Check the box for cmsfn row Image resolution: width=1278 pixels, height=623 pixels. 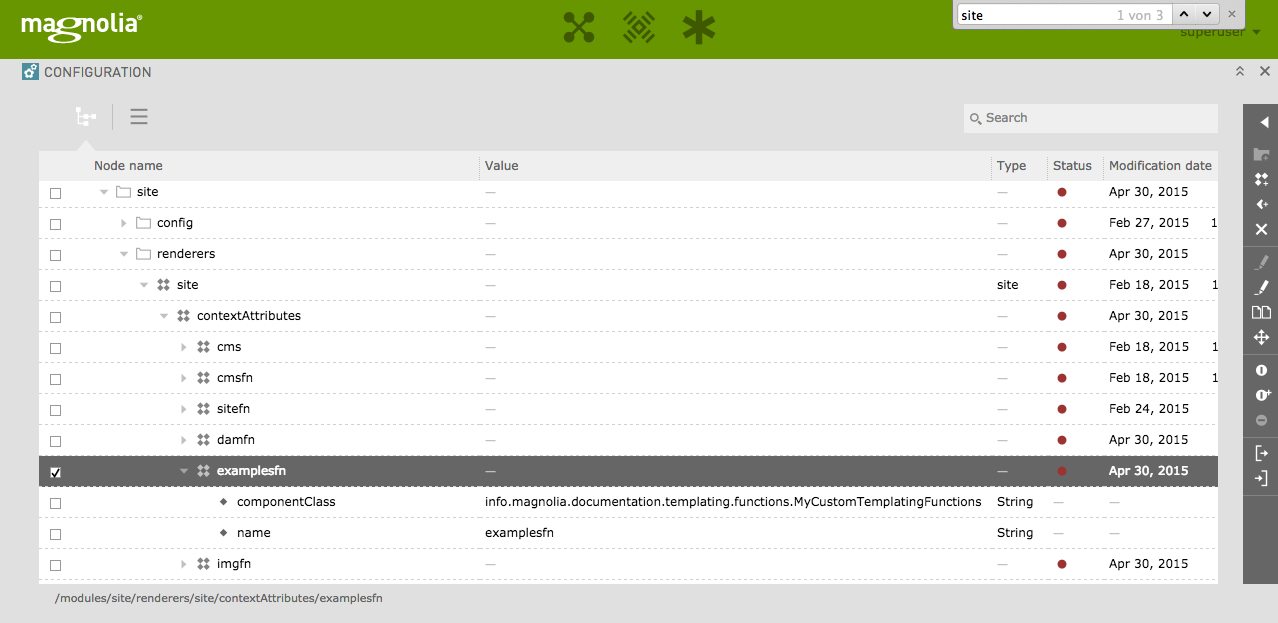click(55, 379)
